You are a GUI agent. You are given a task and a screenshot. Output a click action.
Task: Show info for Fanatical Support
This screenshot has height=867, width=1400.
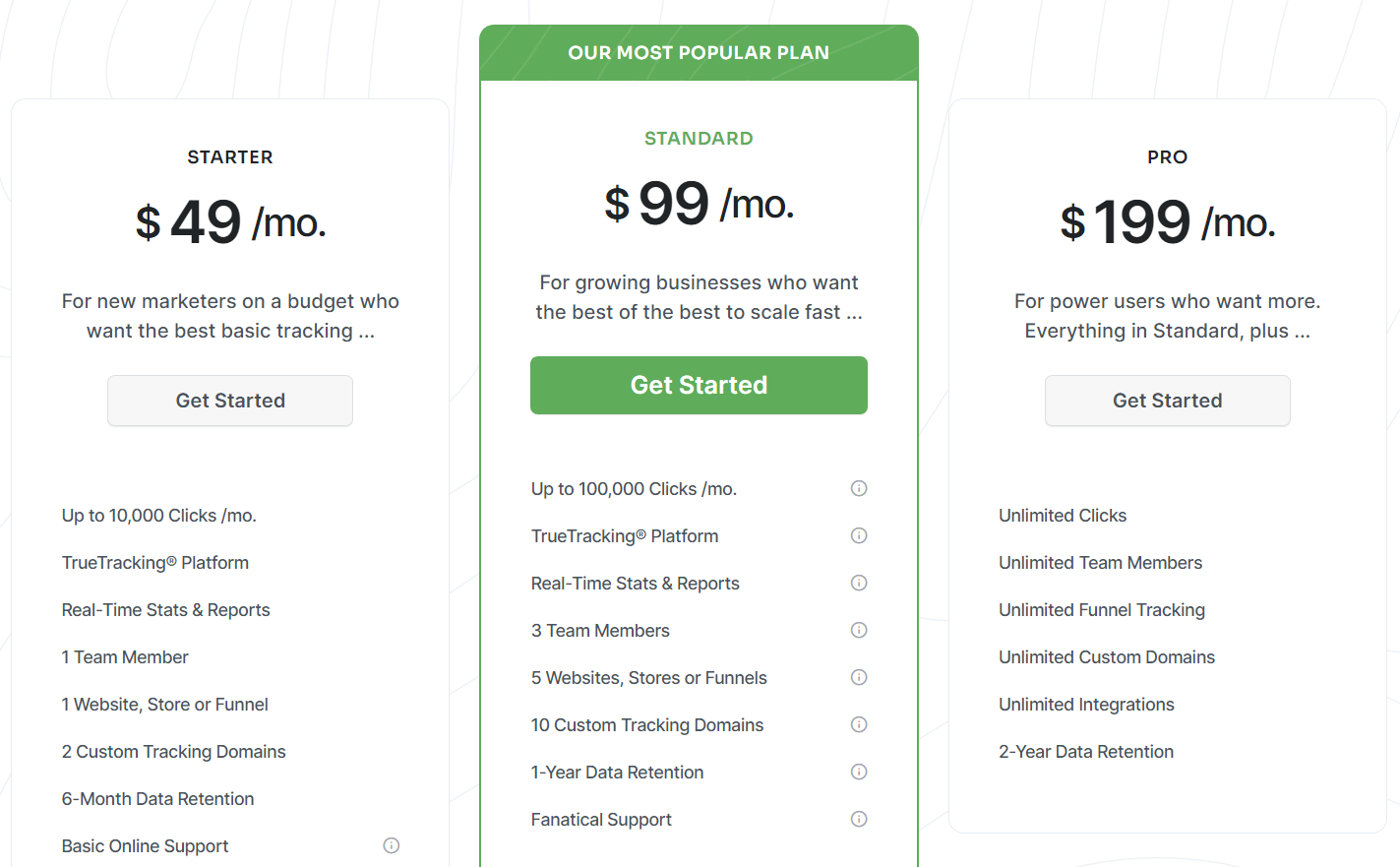tap(859, 819)
